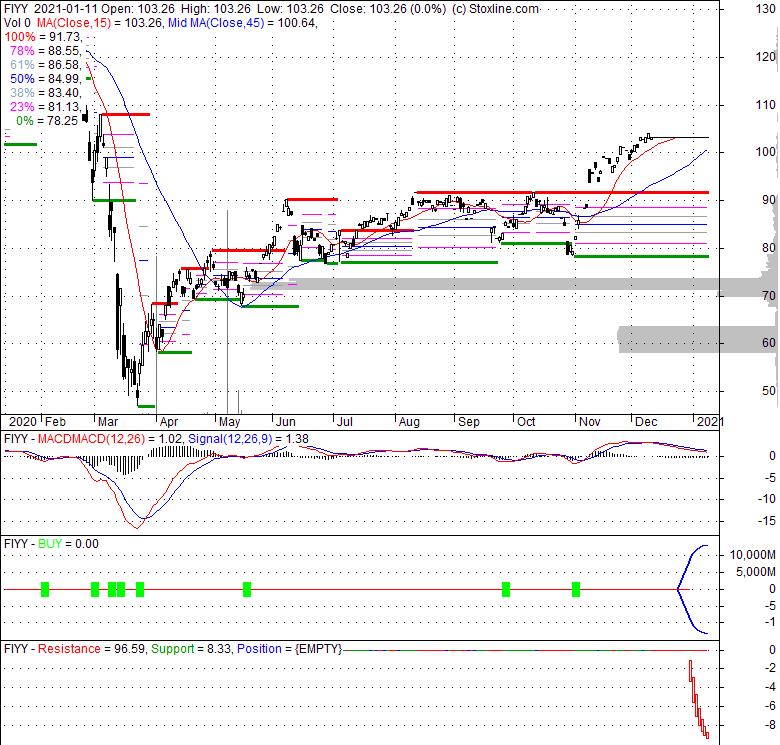780x745 pixels.
Task: Click the 10,000M axis label in BUY panel
Action: 753,555
